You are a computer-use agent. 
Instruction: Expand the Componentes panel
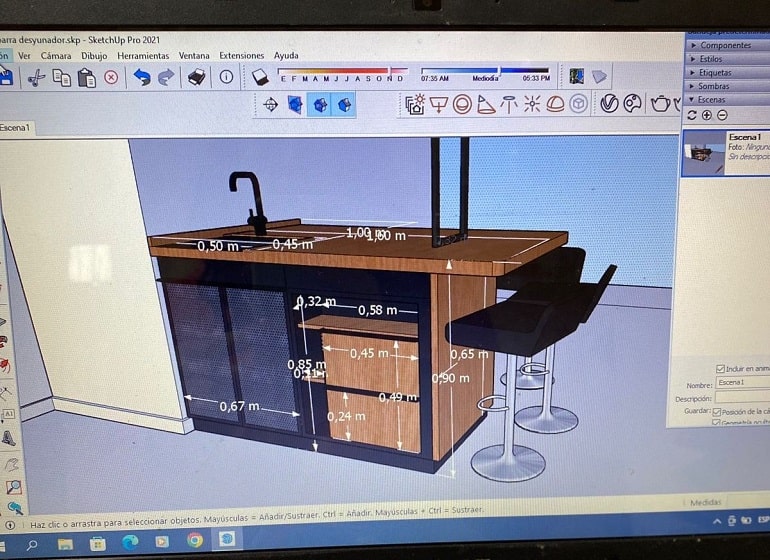coord(724,45)
